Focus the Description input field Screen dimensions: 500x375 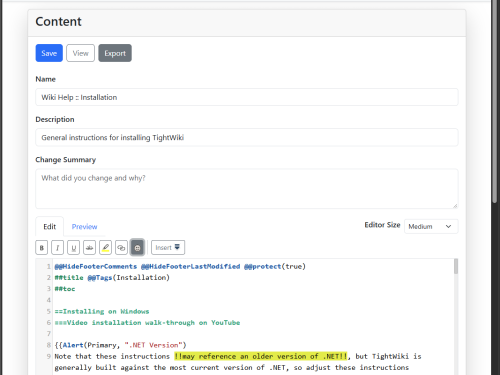click(x=247, y=137)
